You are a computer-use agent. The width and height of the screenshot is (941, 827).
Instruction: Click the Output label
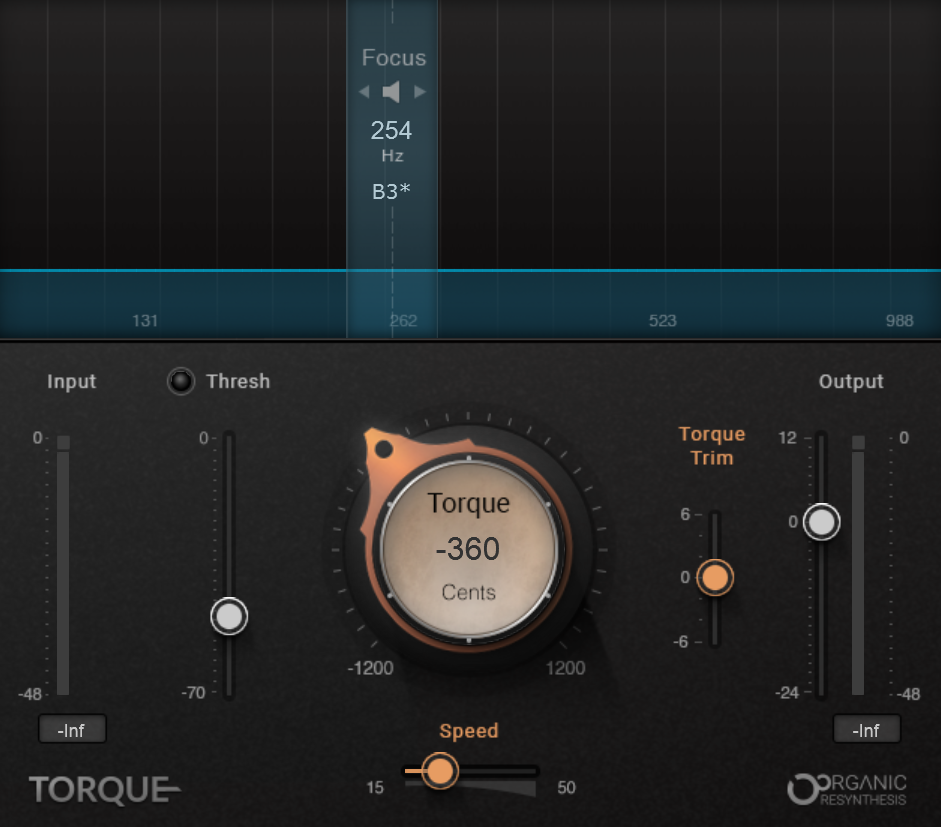pos(851,382)
